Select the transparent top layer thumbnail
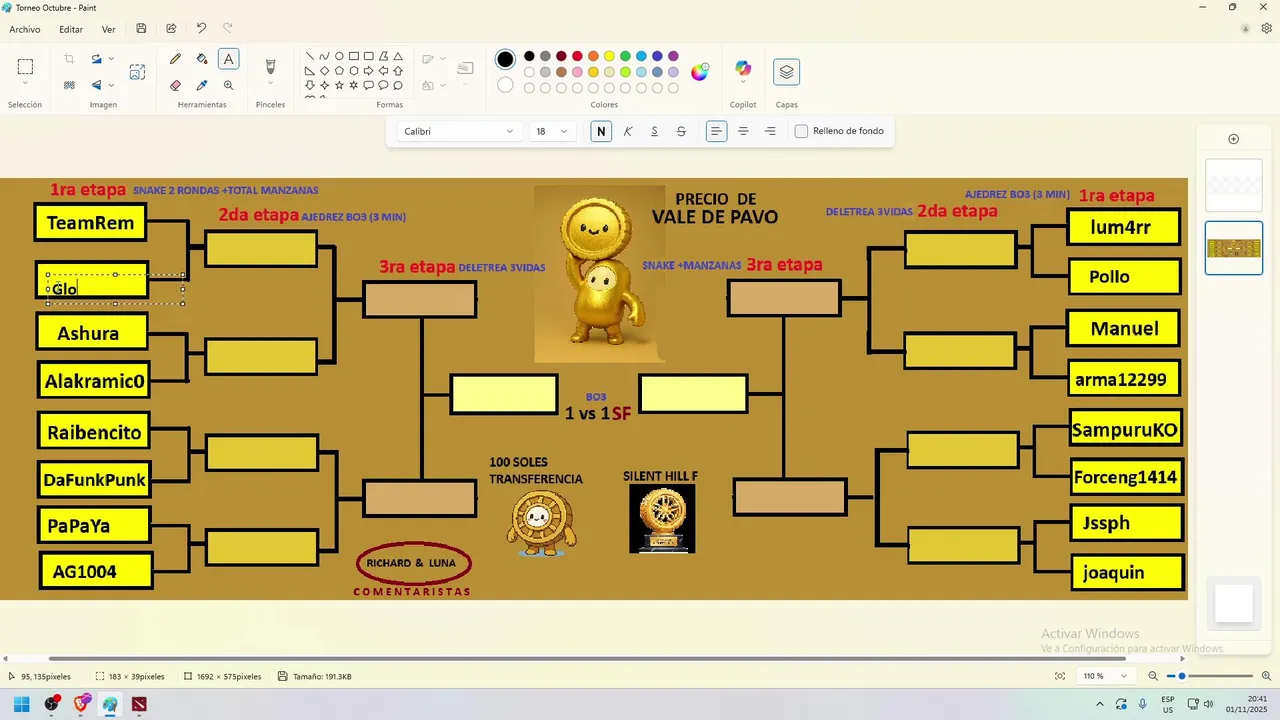Viewport: 1280px width, 720px height. coord(1233,185)
